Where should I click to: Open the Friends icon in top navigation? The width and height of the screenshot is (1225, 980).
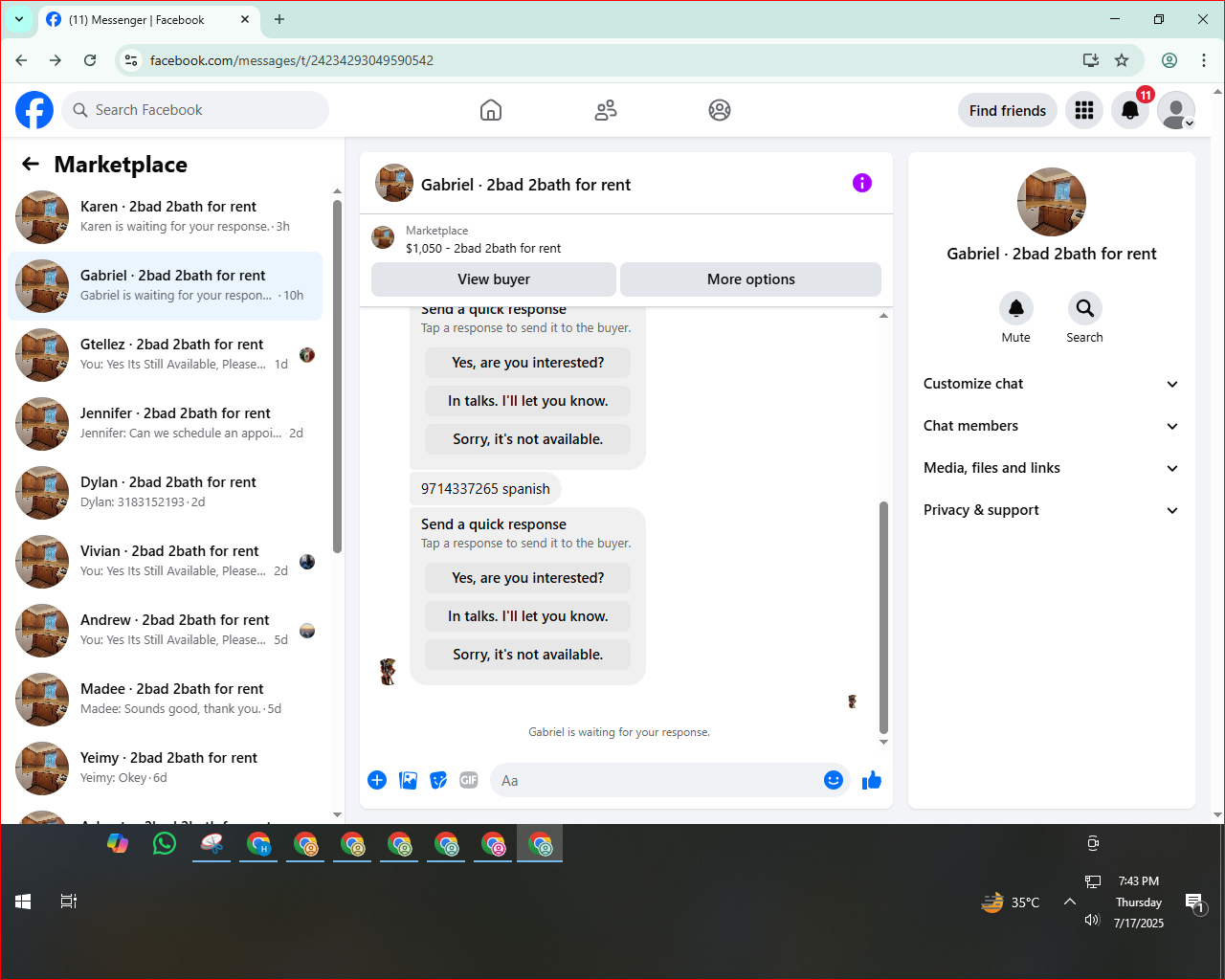(606, 110)
